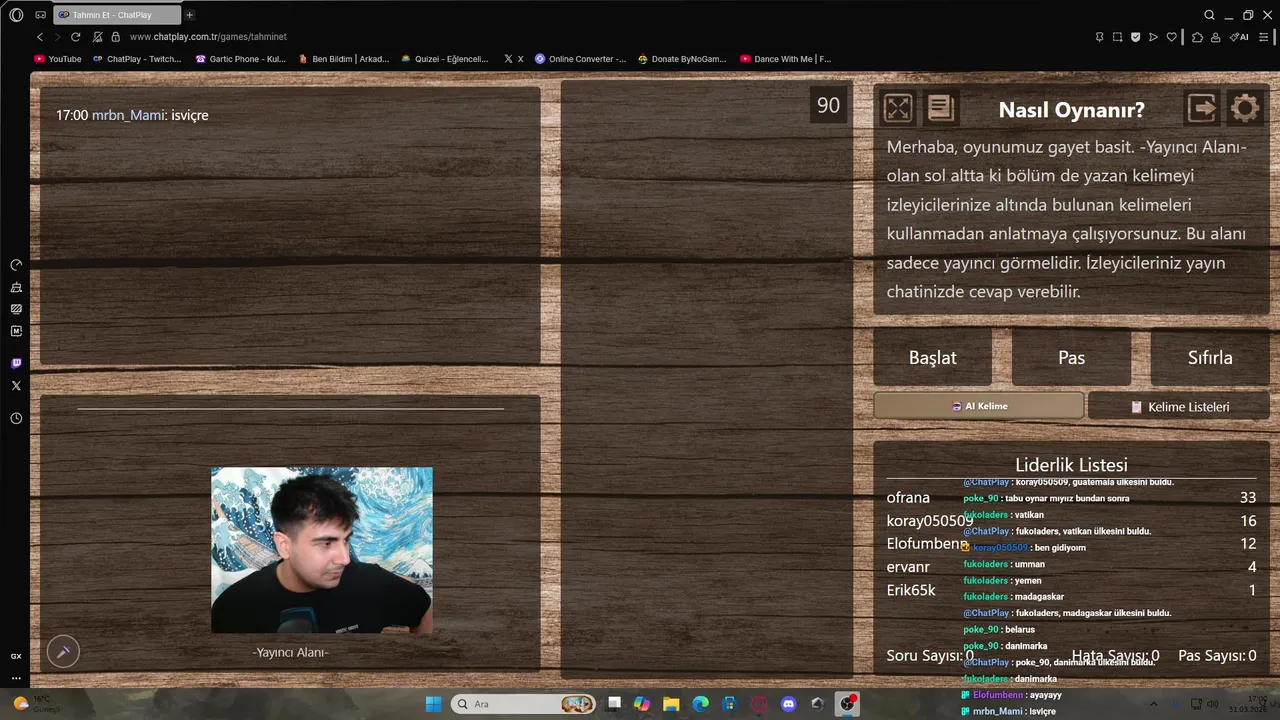The height and width of the screenshot is (720, 1280).
Task: Open game settings gear icon
Action: pos(1245,108)
